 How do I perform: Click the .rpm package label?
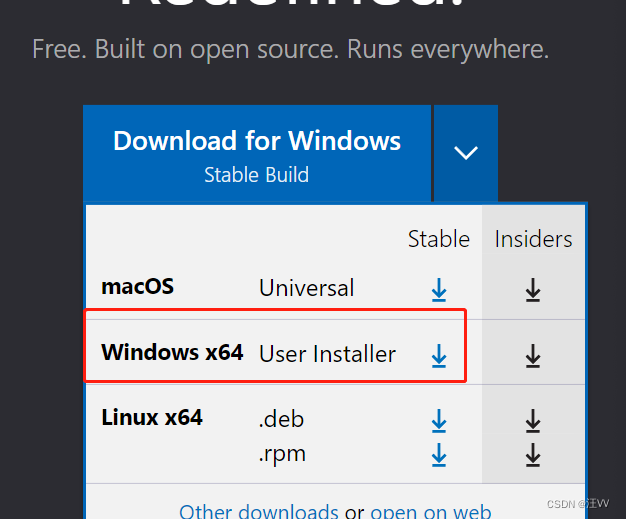282,454
